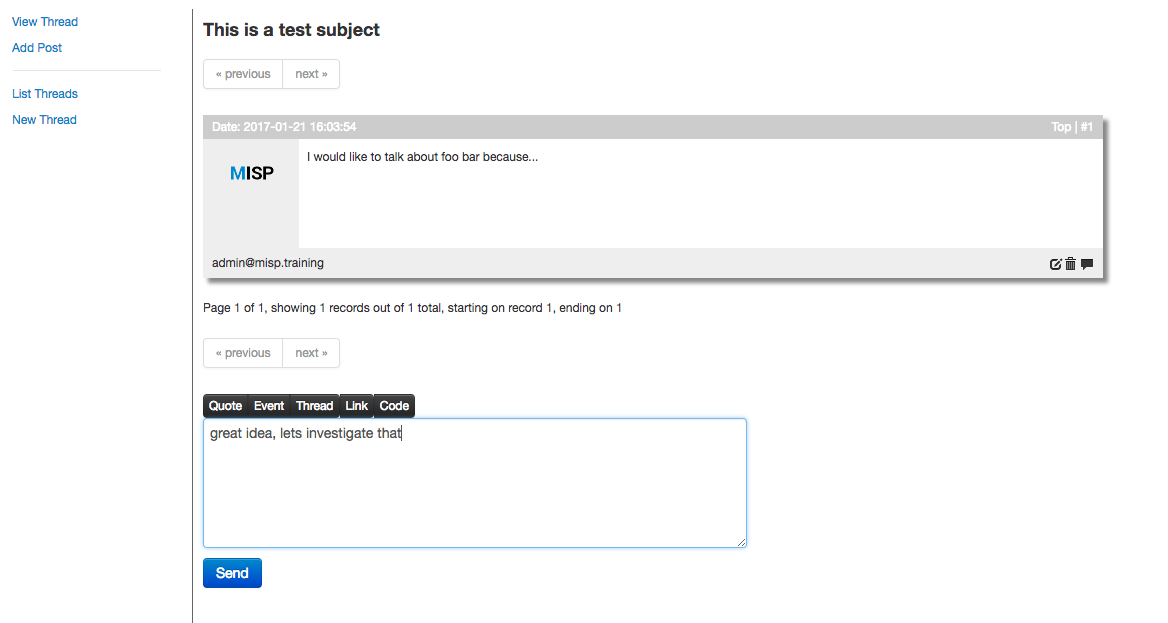Click the reply comment bubble icon
The image size is (1168, 623).
pos(1087,264)
